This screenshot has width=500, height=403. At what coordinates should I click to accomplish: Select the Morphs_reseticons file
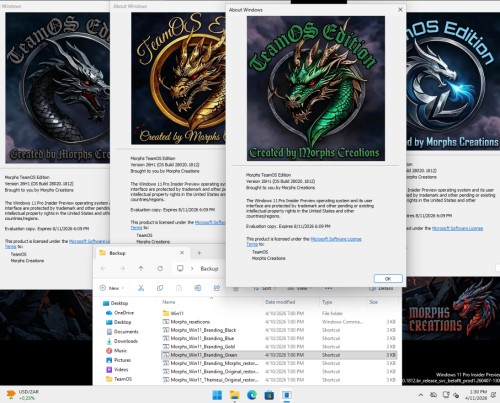279,322
